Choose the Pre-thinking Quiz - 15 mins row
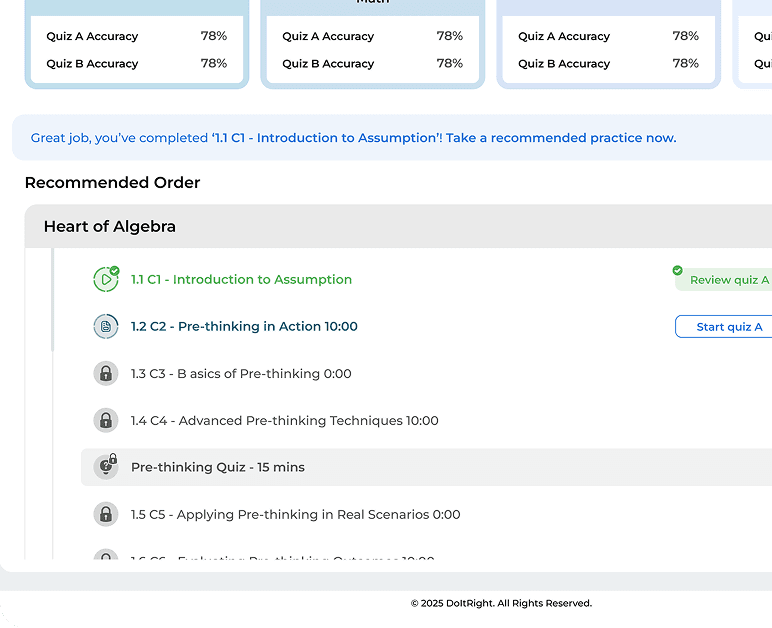Viewport: 772px width, 628px height. point(218,467)
